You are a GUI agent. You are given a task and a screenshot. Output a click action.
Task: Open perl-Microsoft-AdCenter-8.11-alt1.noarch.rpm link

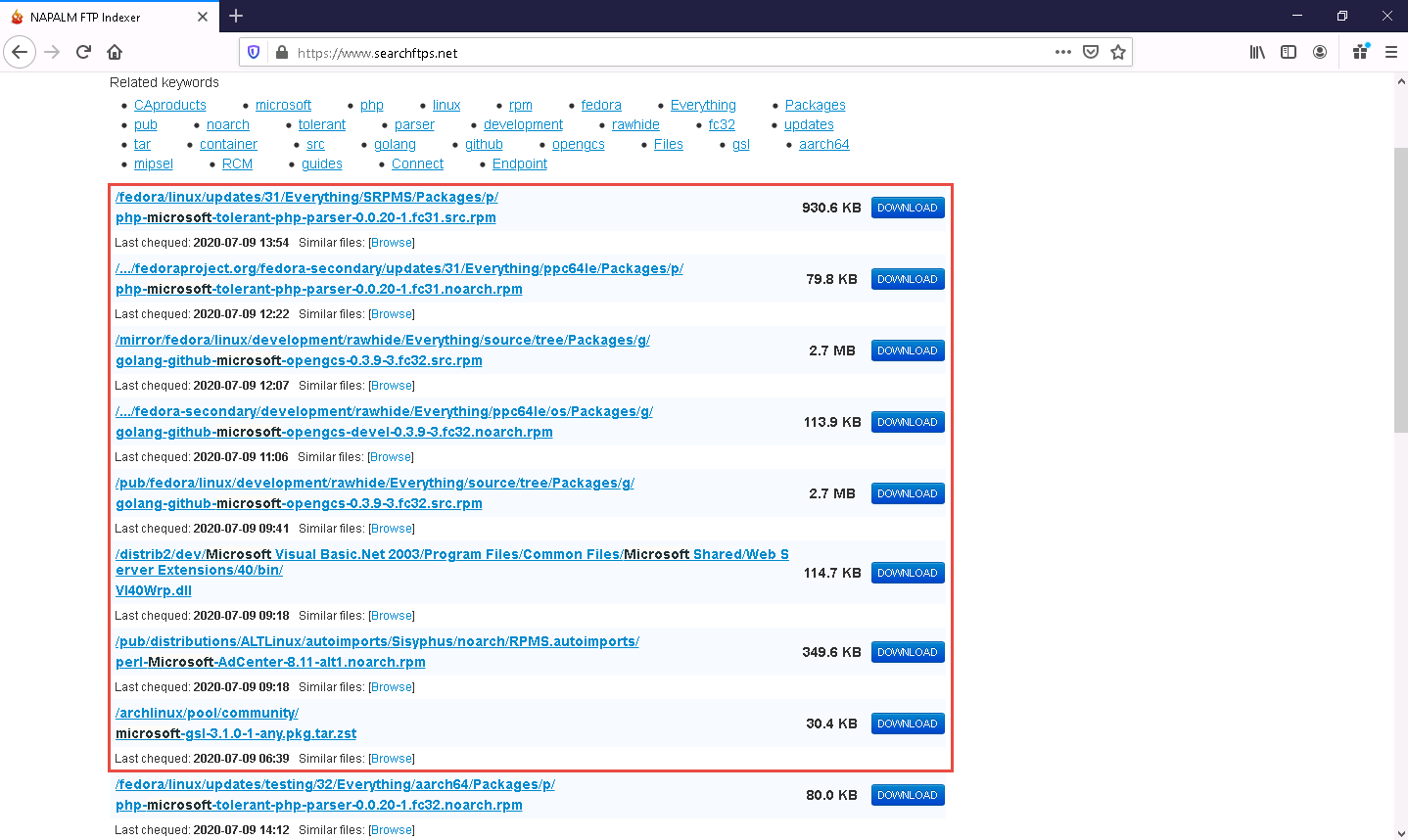[270, 662]
